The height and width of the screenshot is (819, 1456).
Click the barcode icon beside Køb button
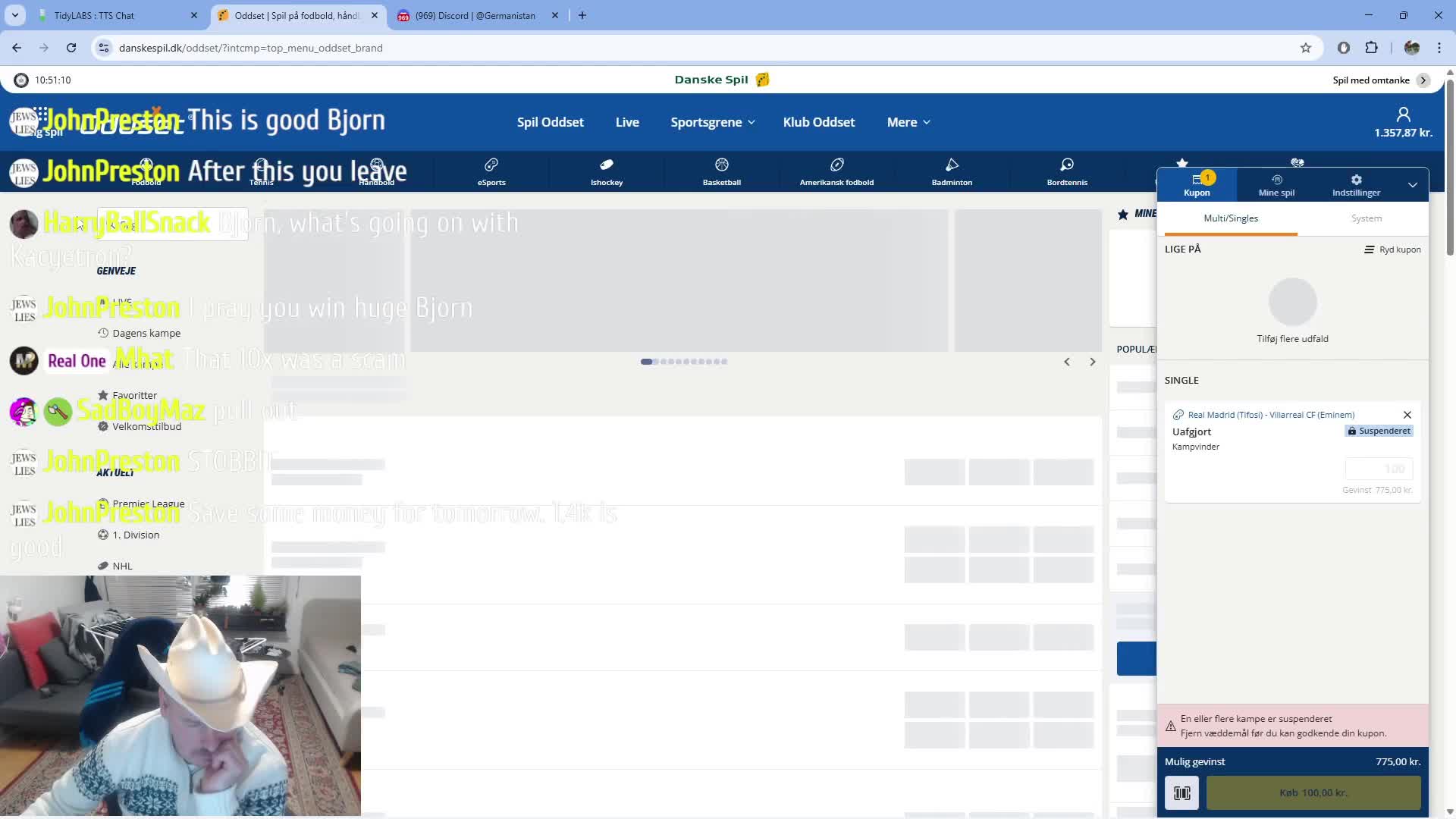pos(1181,792)
